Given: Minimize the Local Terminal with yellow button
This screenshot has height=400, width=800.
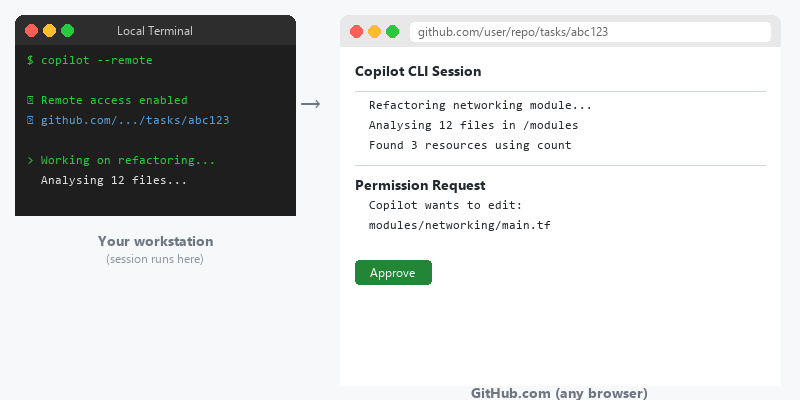Looking at the screenshot, I should 49,31.
